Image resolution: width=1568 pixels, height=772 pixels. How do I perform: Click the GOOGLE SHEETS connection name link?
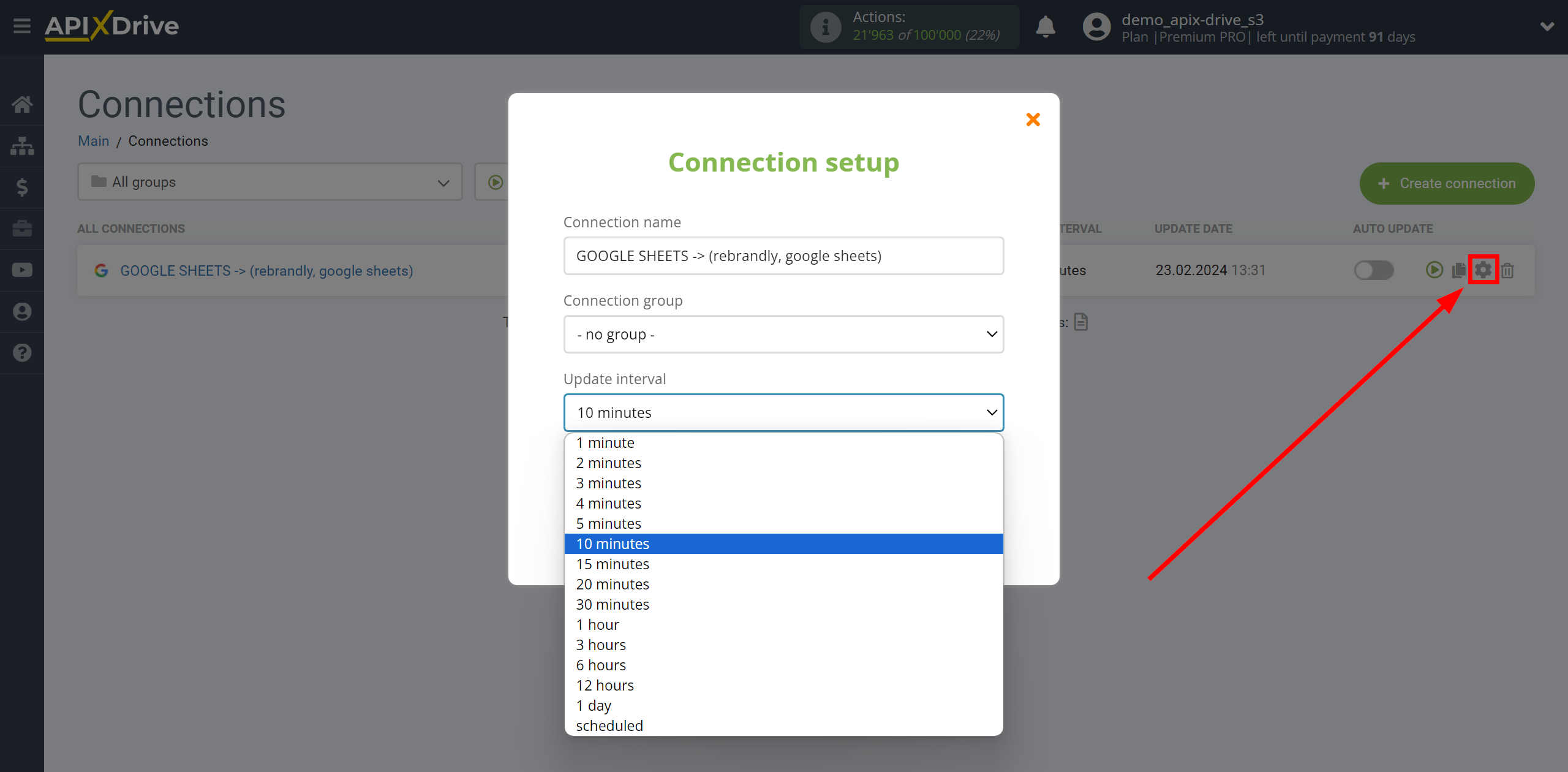click(265, 270)
